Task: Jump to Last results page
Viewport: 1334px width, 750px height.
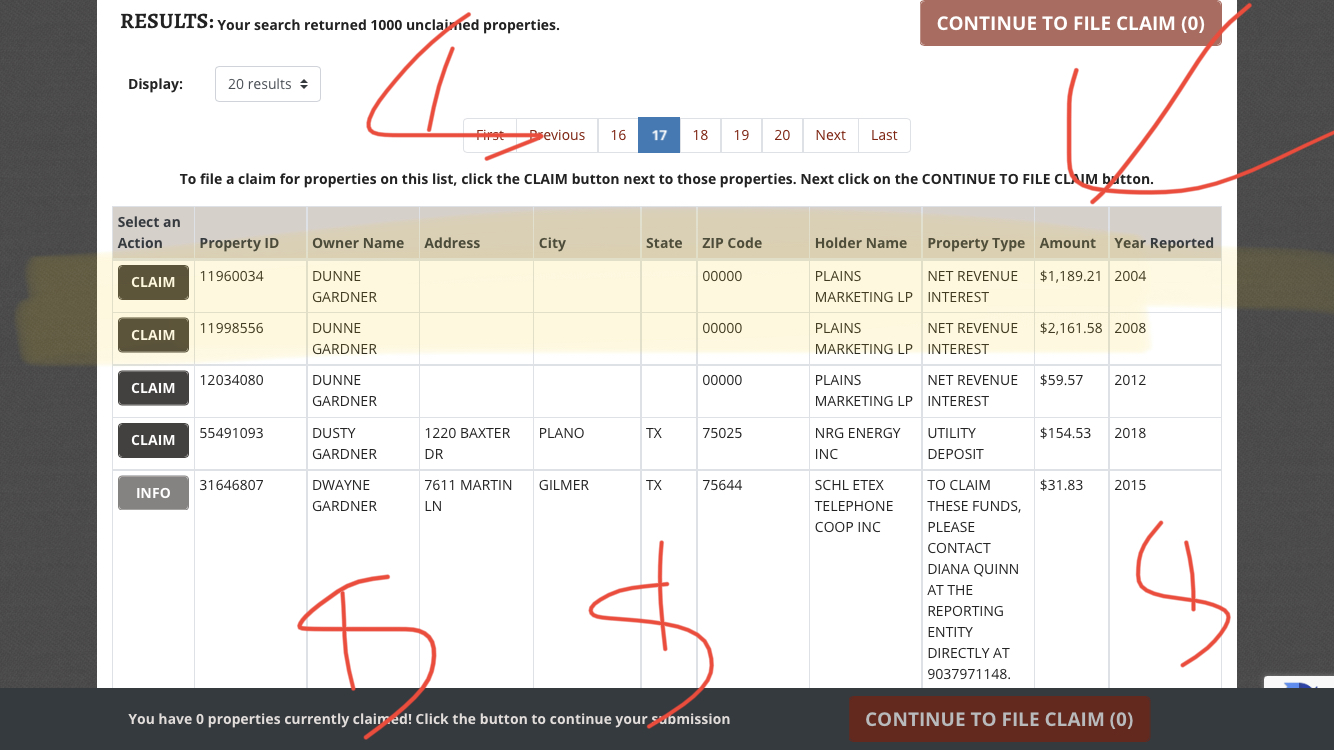Action: [x=884, y=135]
